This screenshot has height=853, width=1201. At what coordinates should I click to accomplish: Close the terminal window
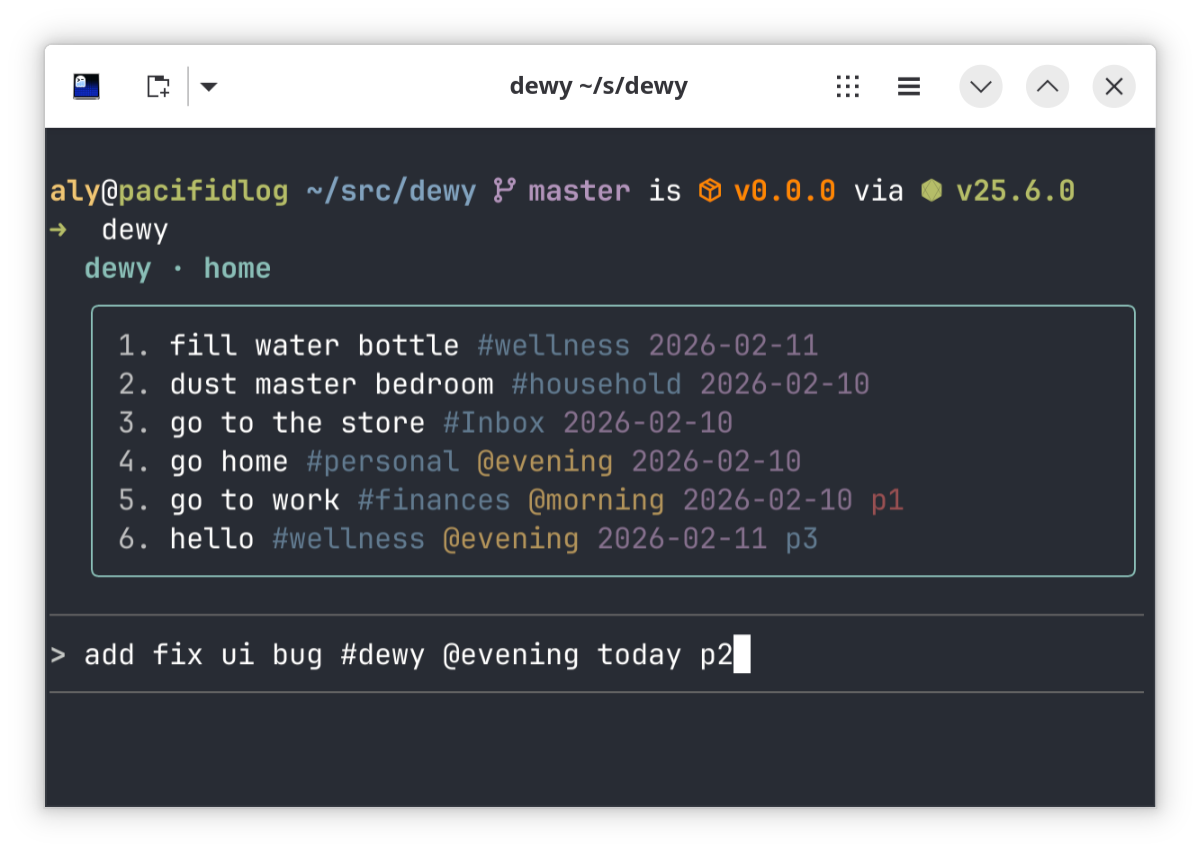click(1114, 87)
